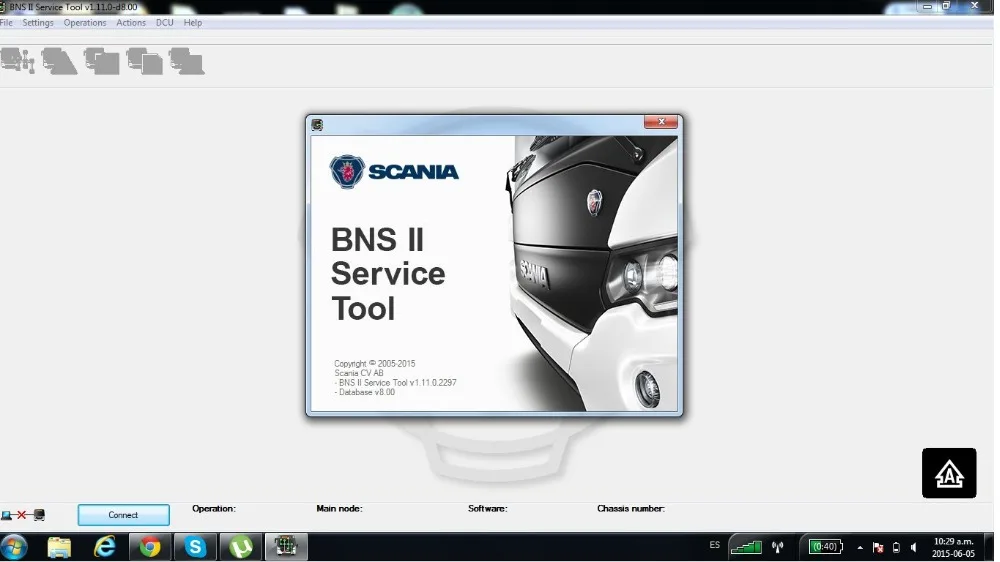Image resolution: width=1000 pixels, height=562 pixels.
Task: Minimize the BNS II Service Tool window
Action: pos(927,6)
